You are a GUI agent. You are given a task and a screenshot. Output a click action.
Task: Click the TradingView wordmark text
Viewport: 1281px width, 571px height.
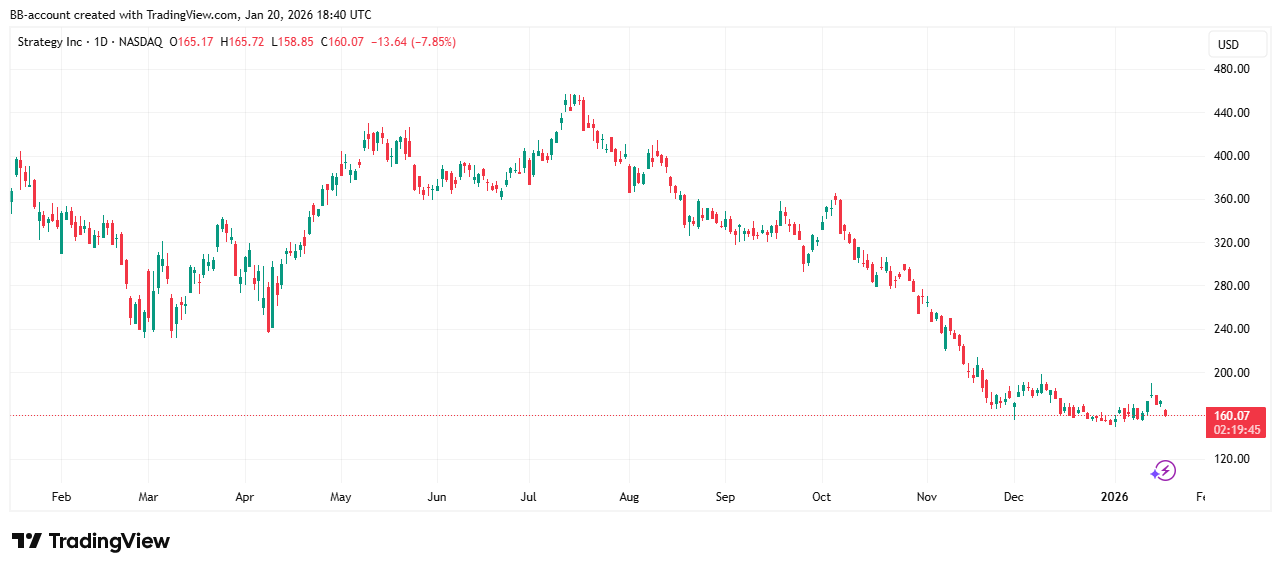coord(109,541)
